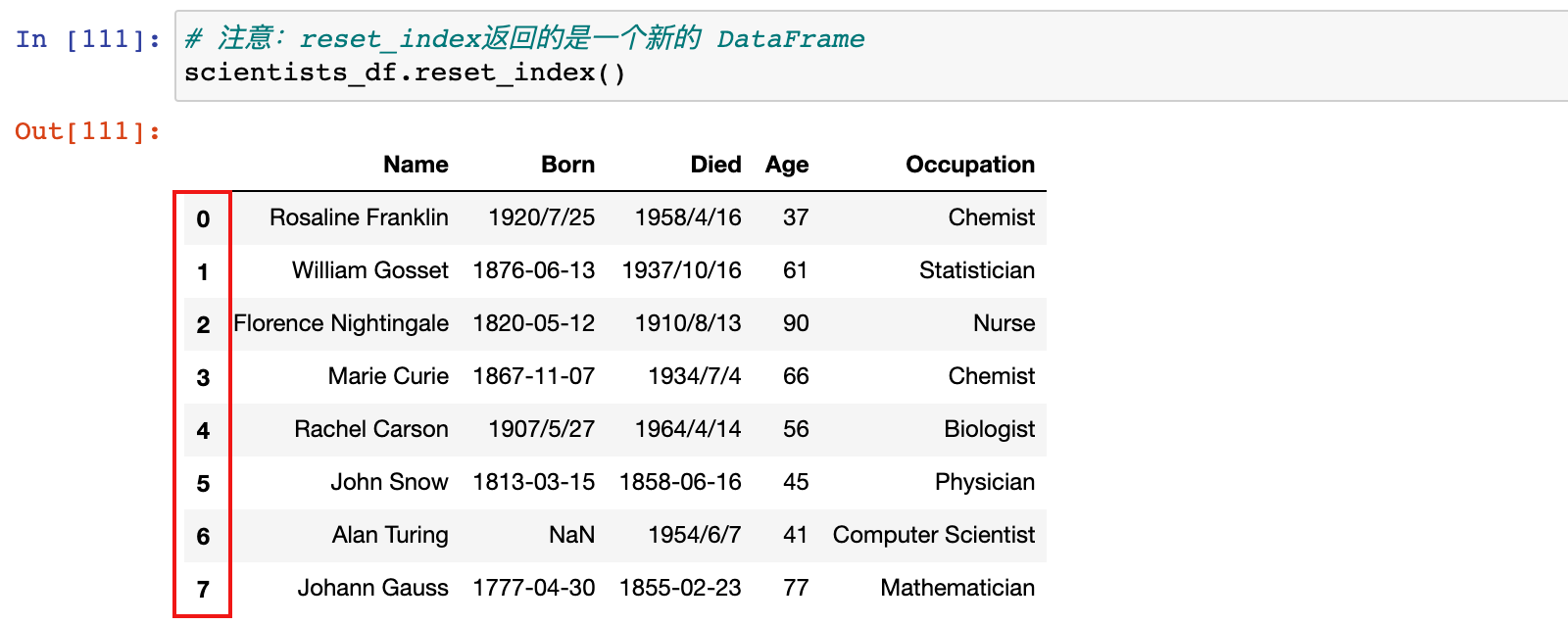The width and height of the screenshot is (1568, 625).
Task: Click the scientists_df.reset_index() code line
Action: 405,73
